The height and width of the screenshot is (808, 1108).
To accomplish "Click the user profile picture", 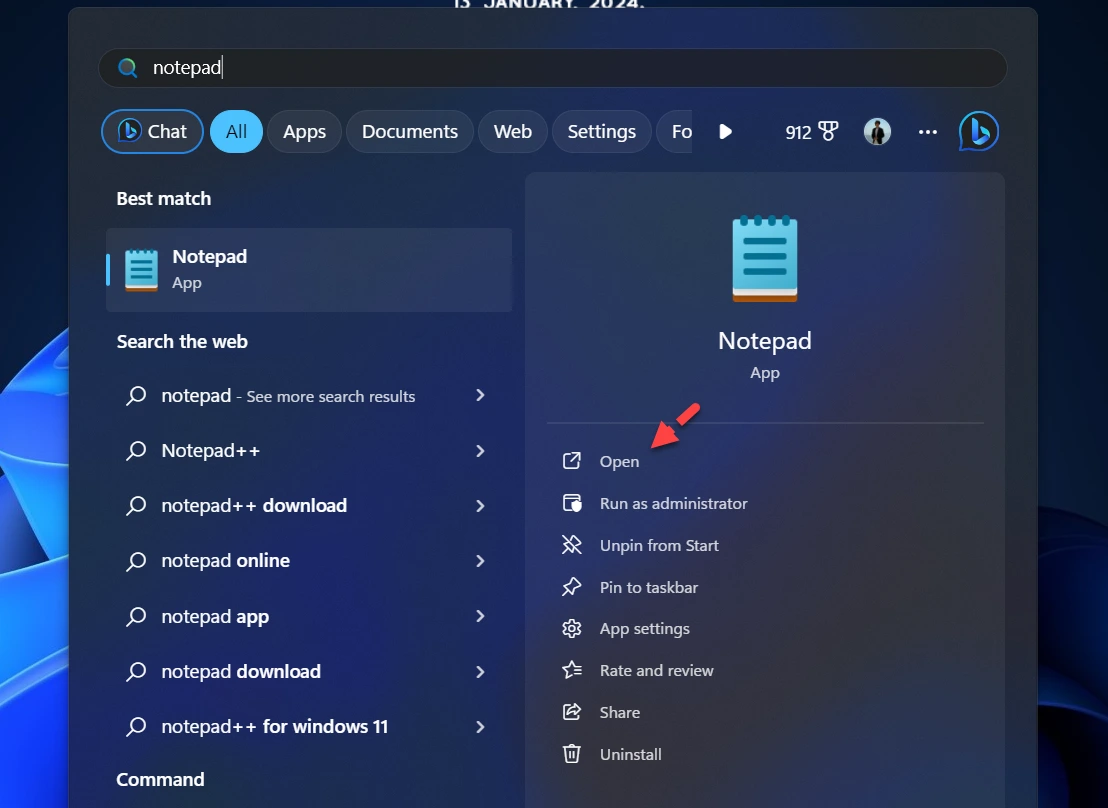I will tap(877, 131).
